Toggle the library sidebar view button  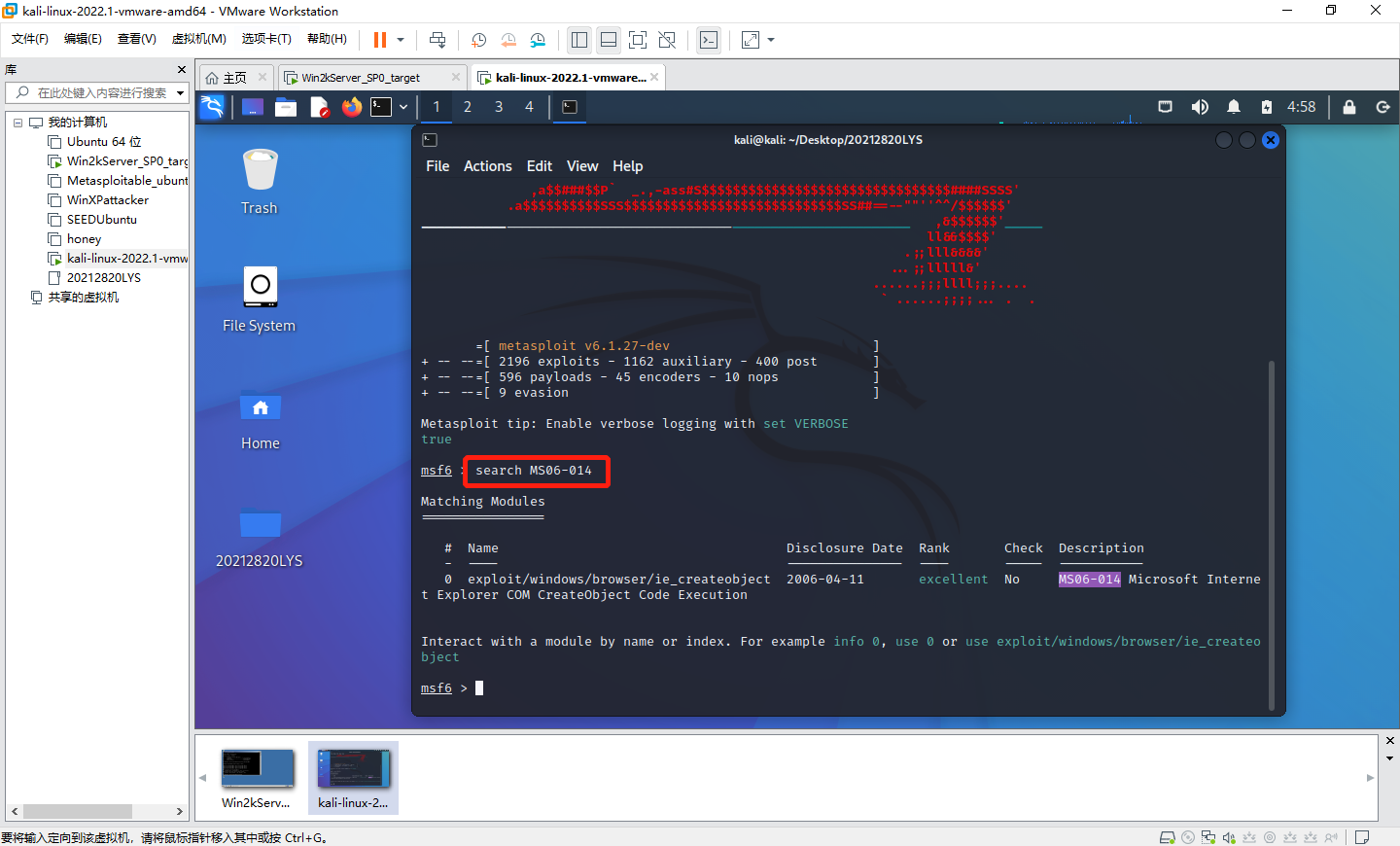click(579, 40)
